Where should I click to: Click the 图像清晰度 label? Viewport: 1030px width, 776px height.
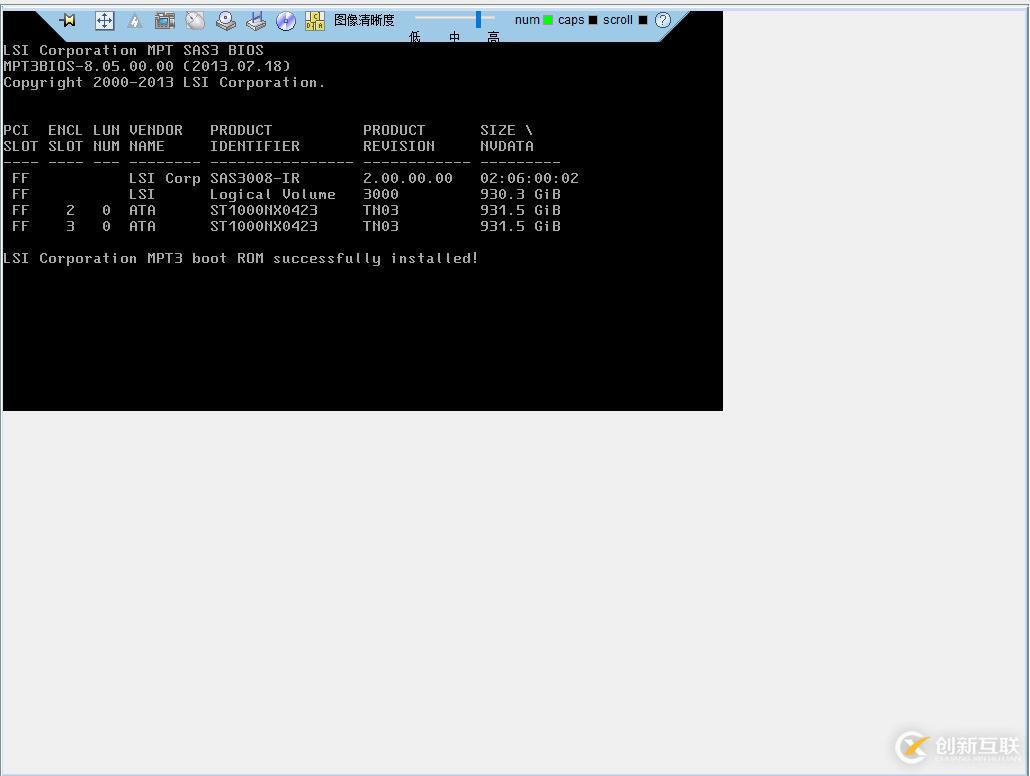(x=364, y=20)
